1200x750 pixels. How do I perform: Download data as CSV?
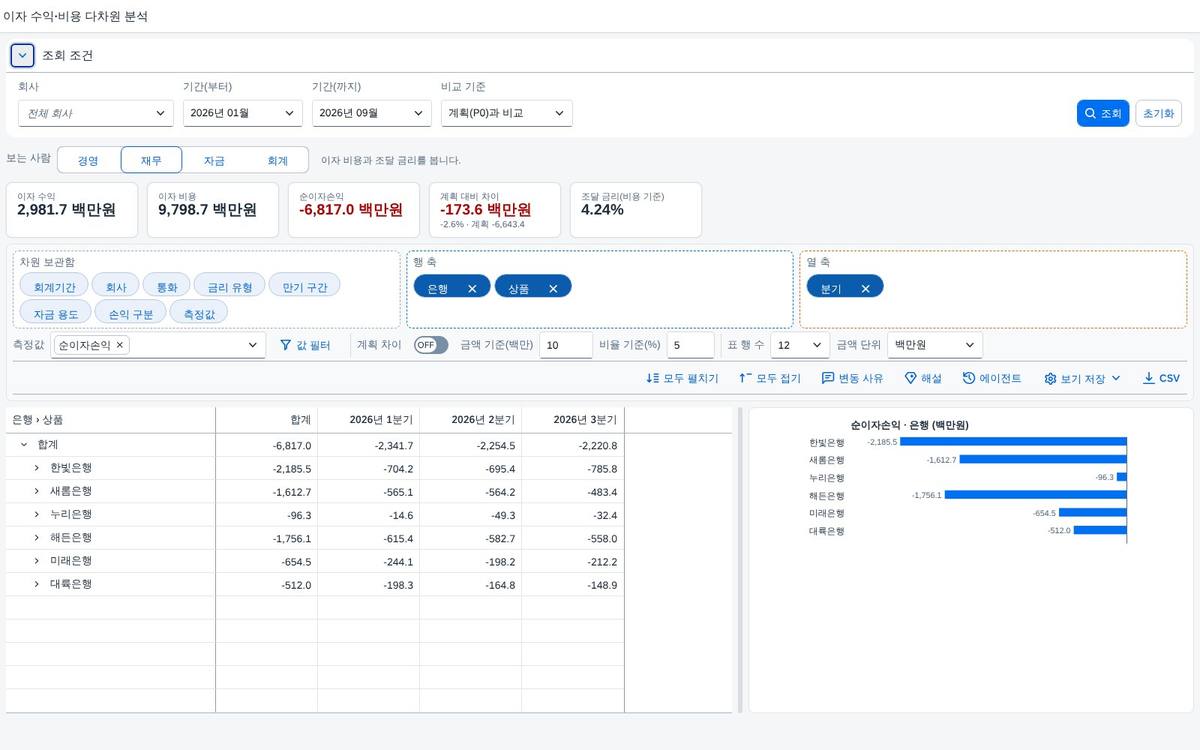[x=1161, y=378]
